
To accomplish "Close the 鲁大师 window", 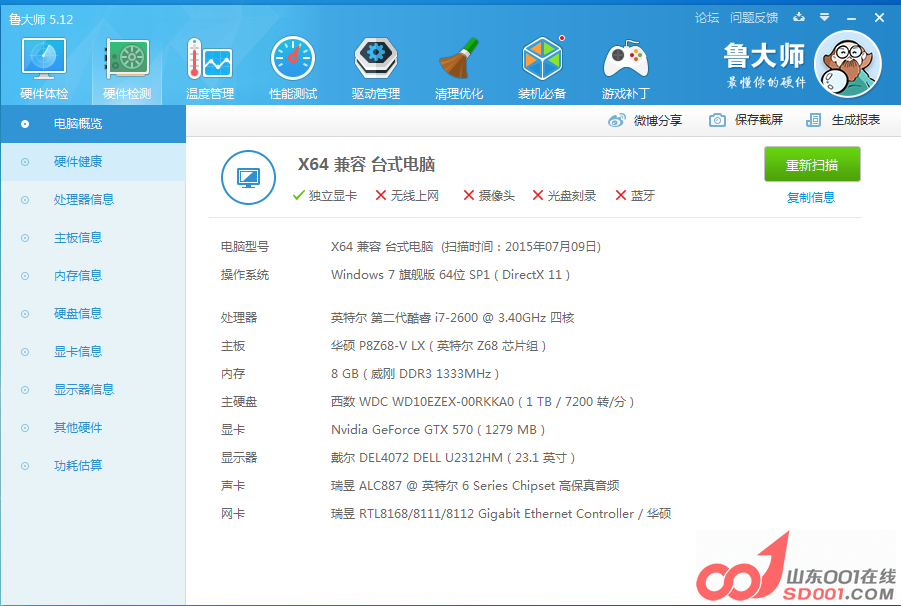I will (879, 18).
